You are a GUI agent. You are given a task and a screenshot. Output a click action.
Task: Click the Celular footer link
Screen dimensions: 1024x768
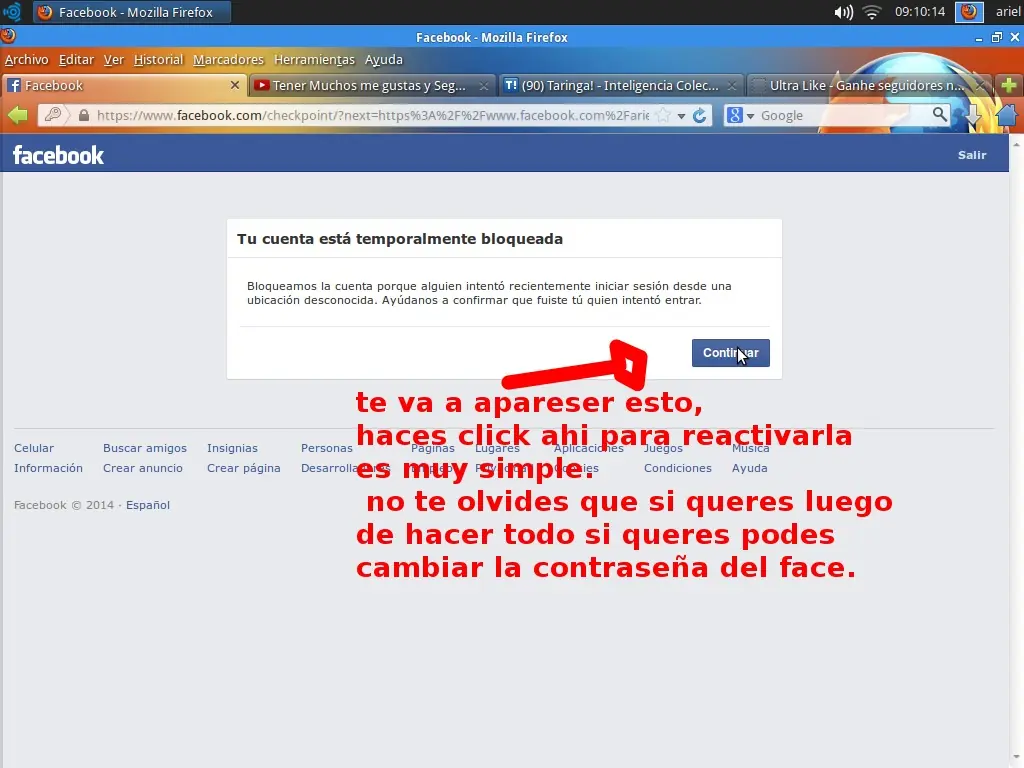34,448
